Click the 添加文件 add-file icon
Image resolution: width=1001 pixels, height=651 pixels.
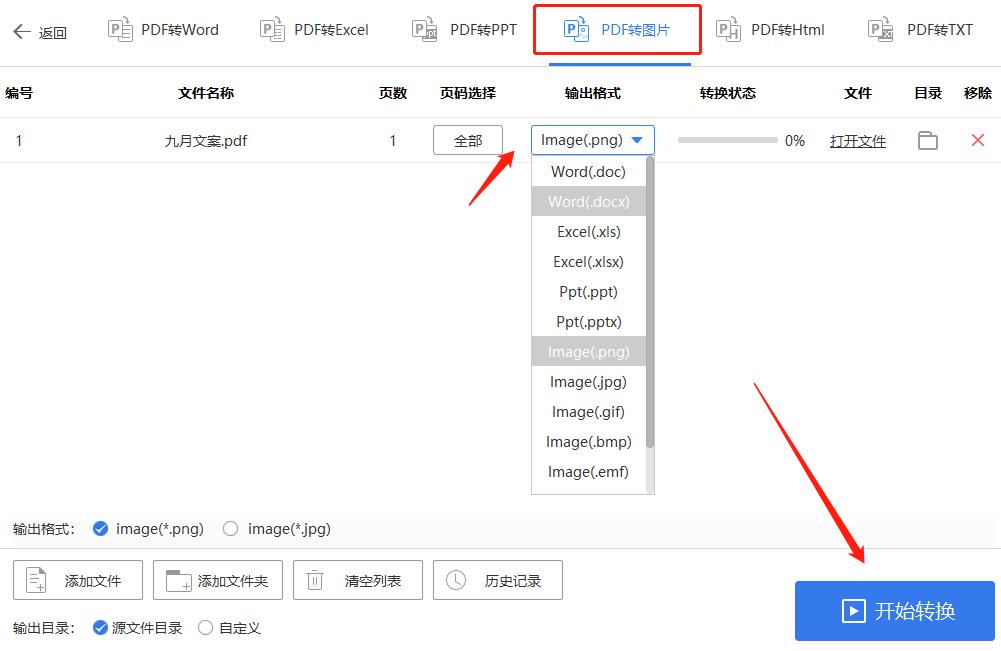pos(37,580)
